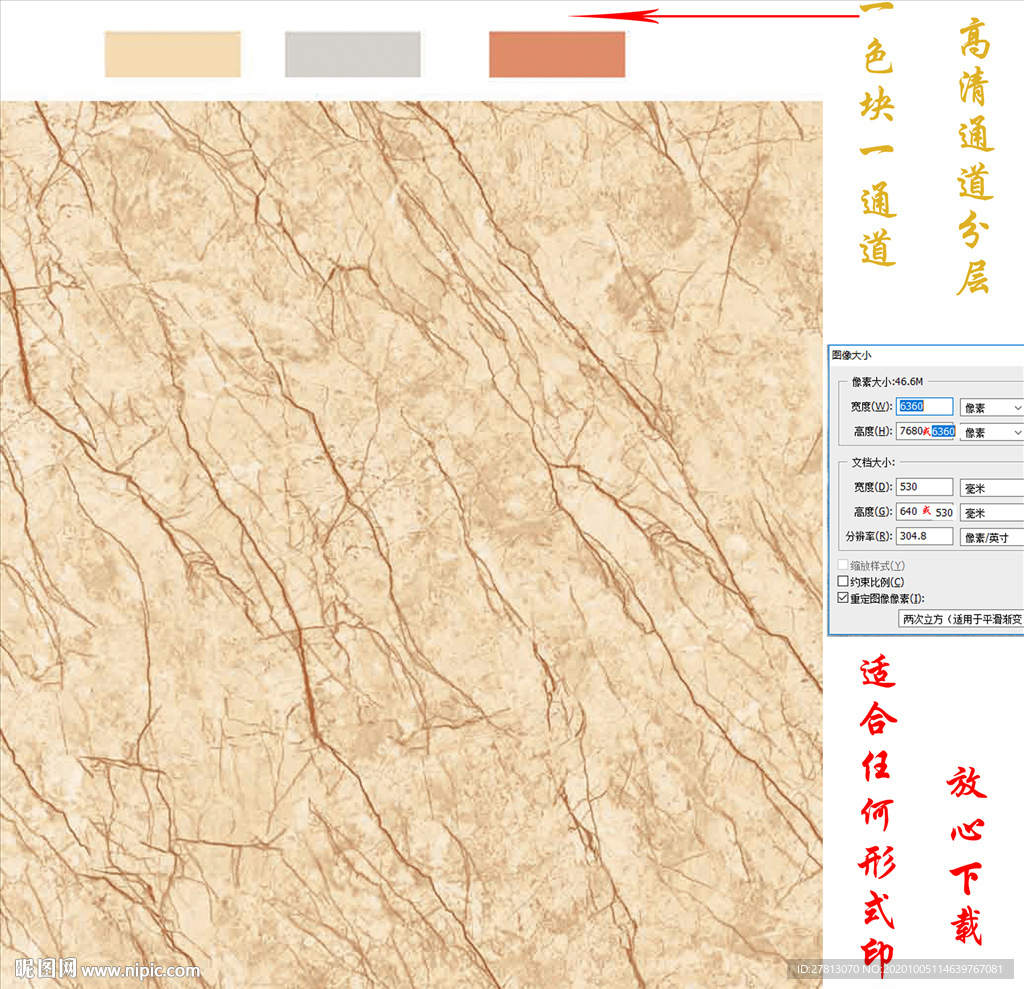Click the pixel width field showing 6360
This screenshot has width=1024, height=989.
pos(924,406)
